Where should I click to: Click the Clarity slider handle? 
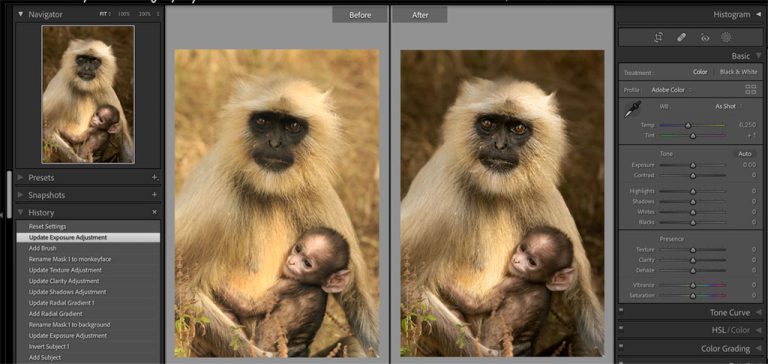(693, 260)
